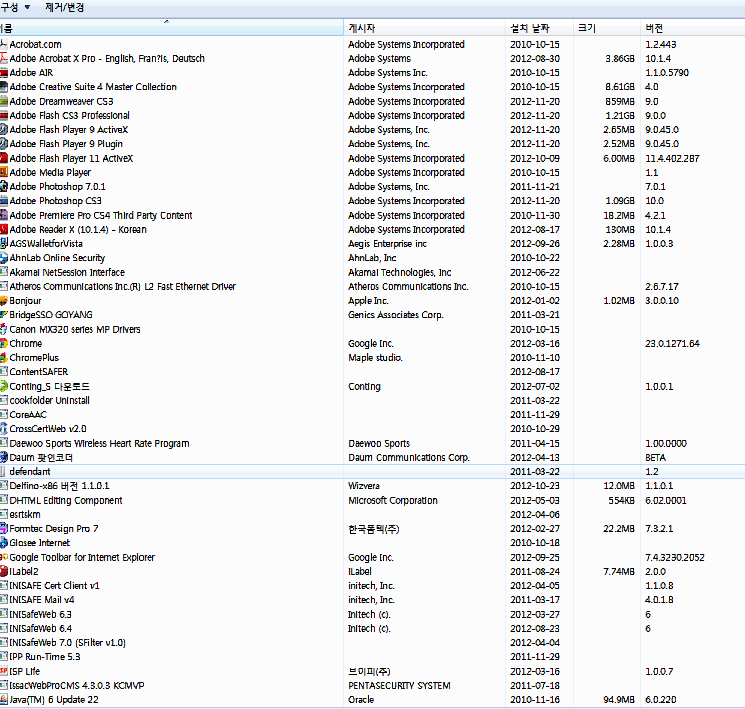Click sort arrow on the name column header
Viewport: 745px width, 709px height.
[166, 21]
